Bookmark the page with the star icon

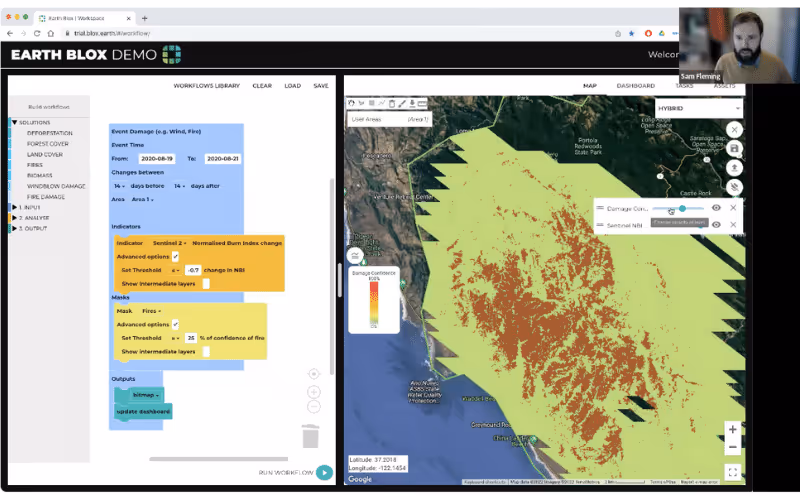click(631, 33)
